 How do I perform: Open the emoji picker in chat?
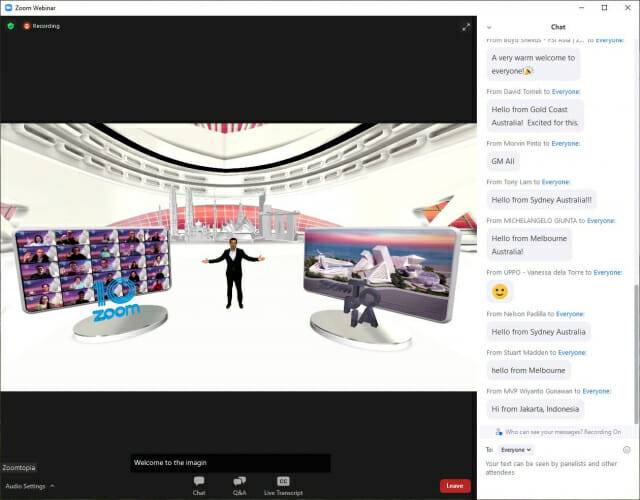click(x=626, y=450)
